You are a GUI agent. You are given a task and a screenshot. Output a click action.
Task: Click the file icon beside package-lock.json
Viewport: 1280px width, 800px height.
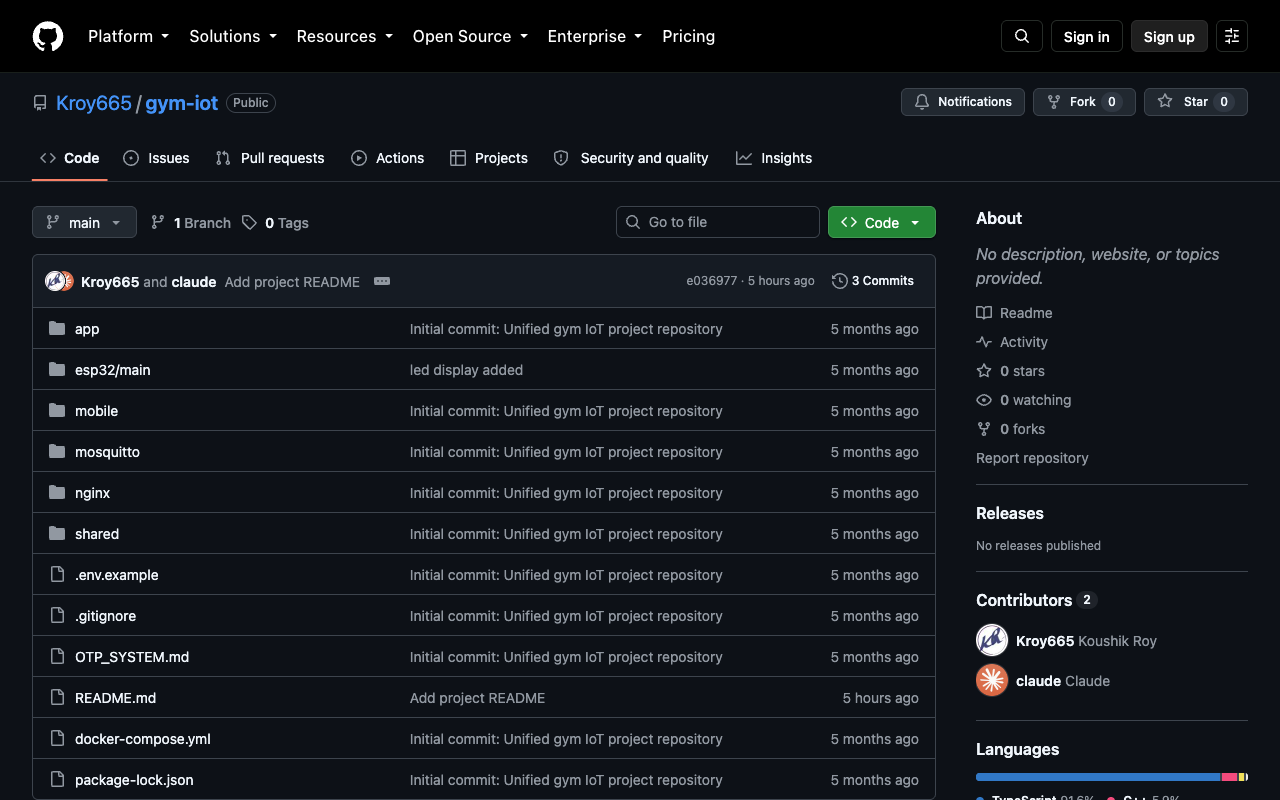[57, 780]
